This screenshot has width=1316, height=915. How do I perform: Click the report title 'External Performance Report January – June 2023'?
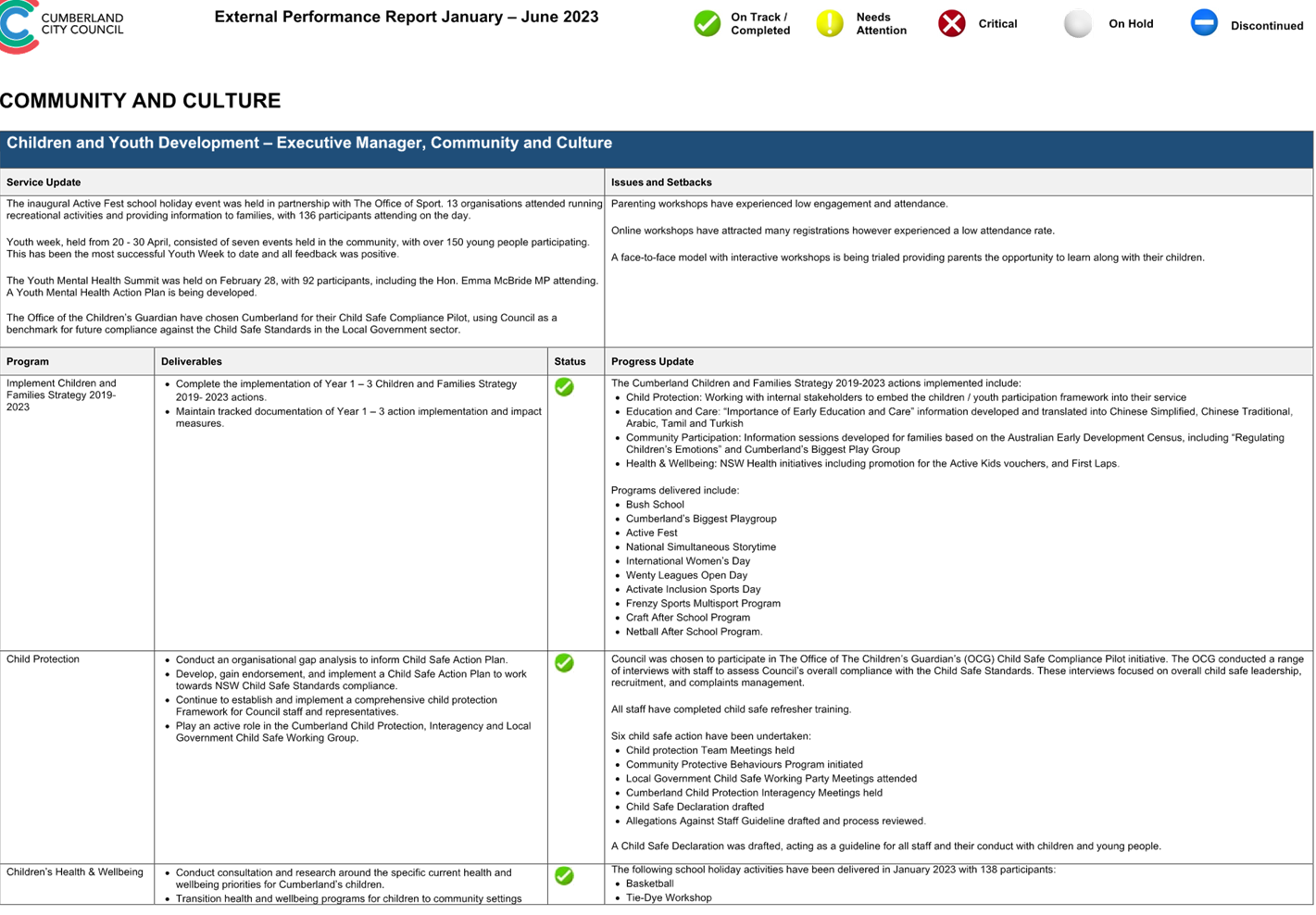407,17
